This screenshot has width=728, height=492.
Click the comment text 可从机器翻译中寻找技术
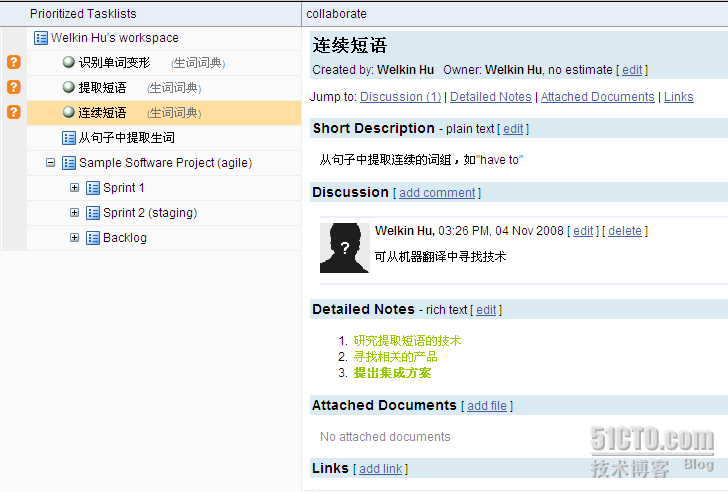440,257
